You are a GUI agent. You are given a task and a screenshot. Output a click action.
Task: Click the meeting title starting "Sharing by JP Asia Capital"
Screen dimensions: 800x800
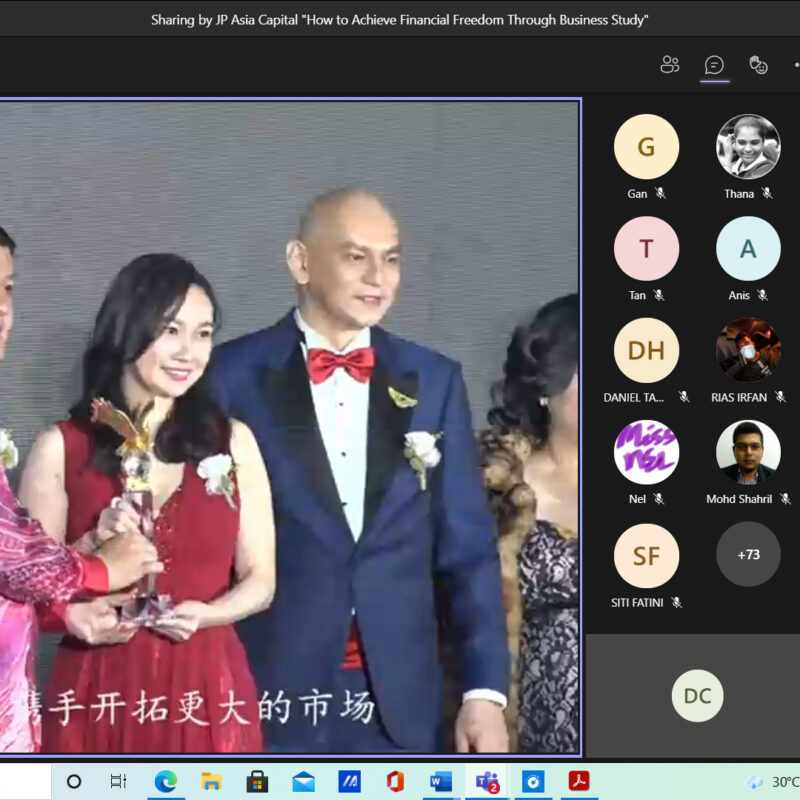pos(399,20)
